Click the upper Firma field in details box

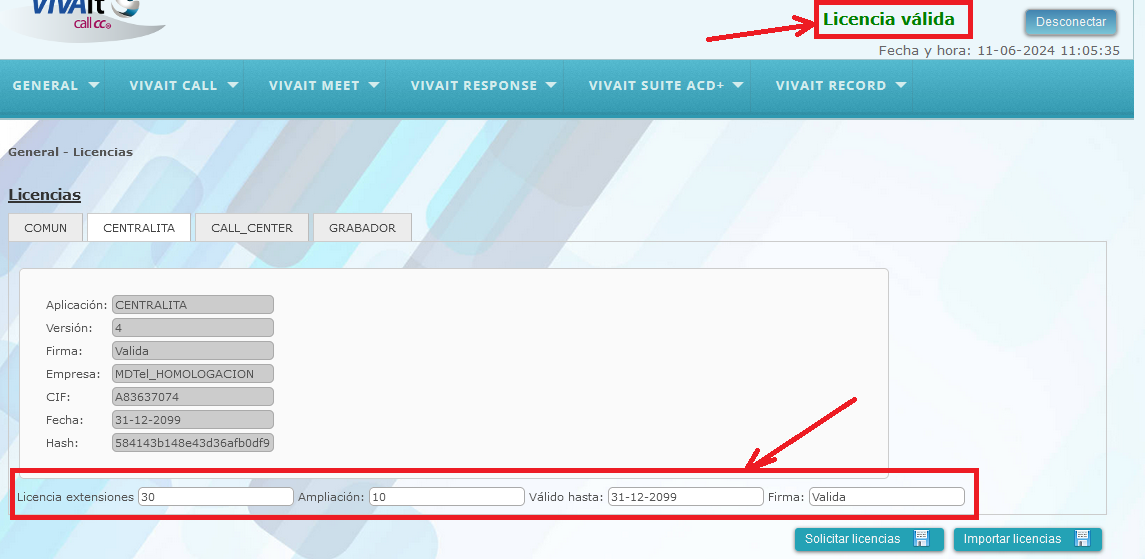tap(193, 351)
